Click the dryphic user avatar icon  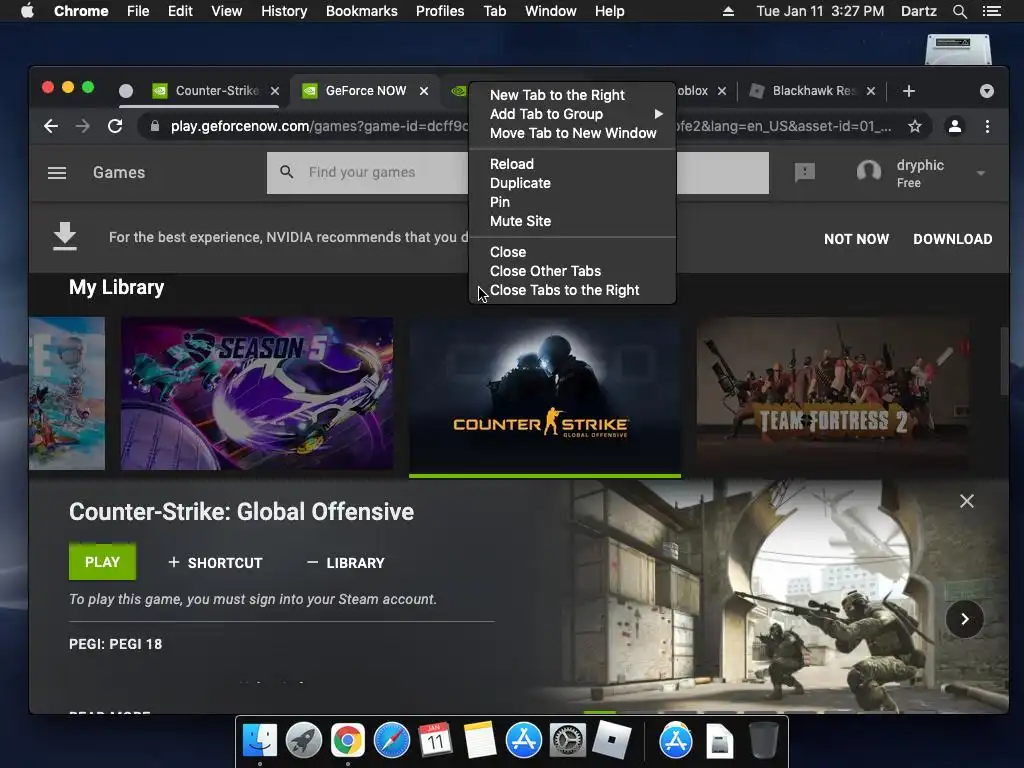pos(869,172)
